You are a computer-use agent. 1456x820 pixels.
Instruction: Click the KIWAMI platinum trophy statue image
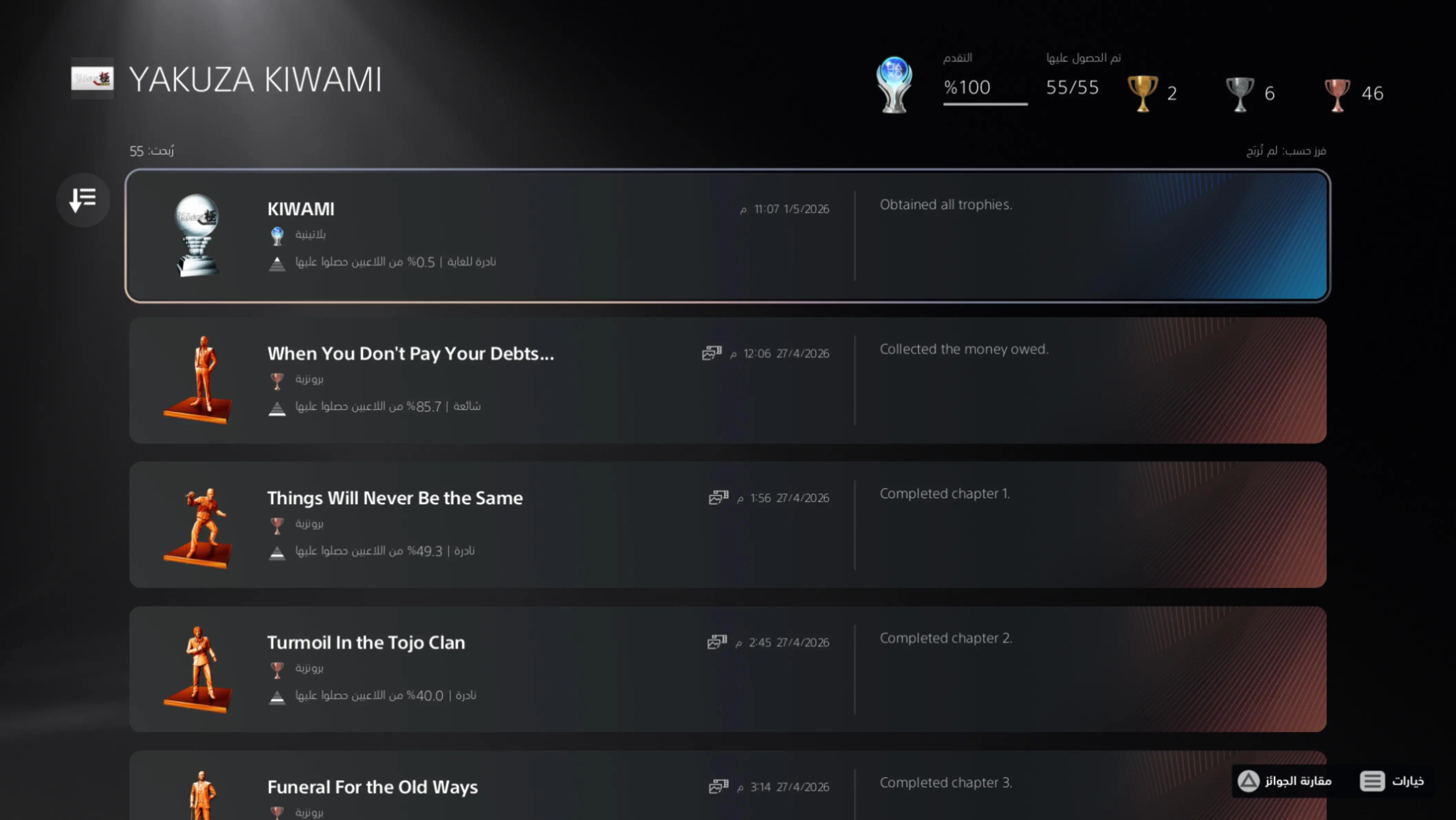pyautogui.click(x=196, y=235)
